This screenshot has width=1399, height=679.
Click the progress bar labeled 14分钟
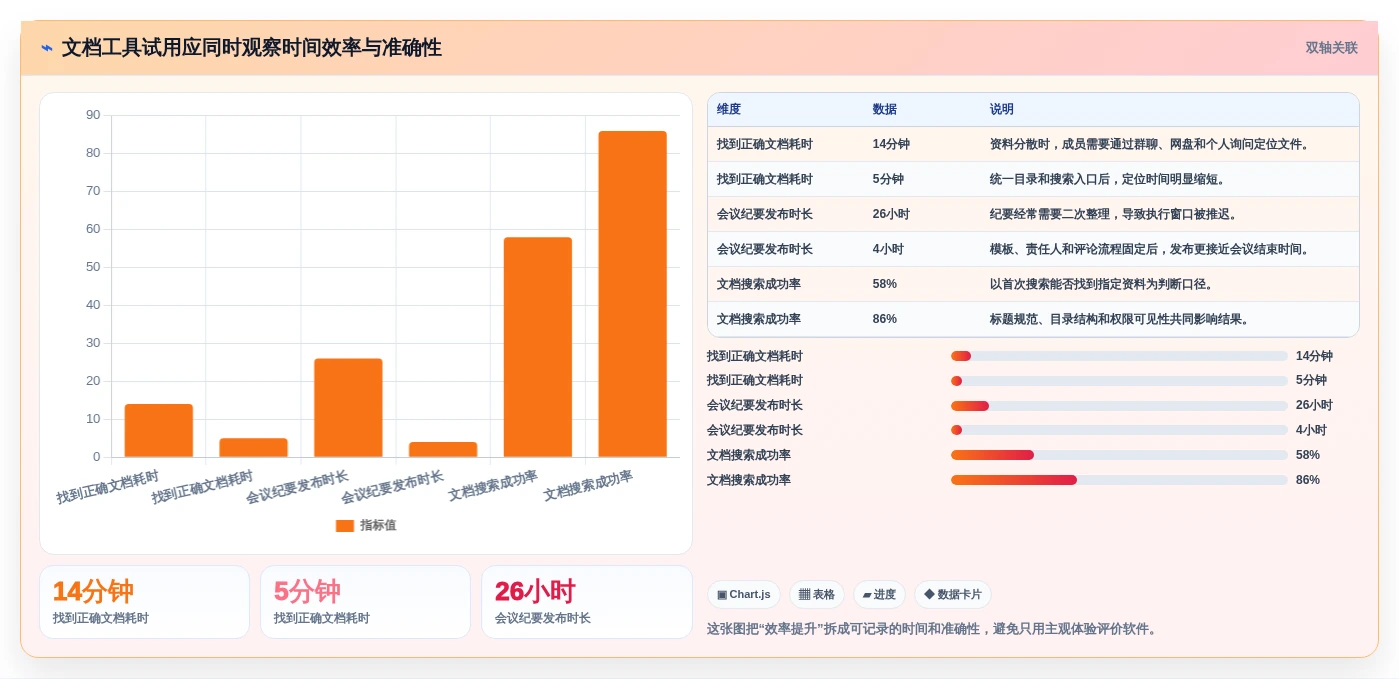click(1119, 356)
